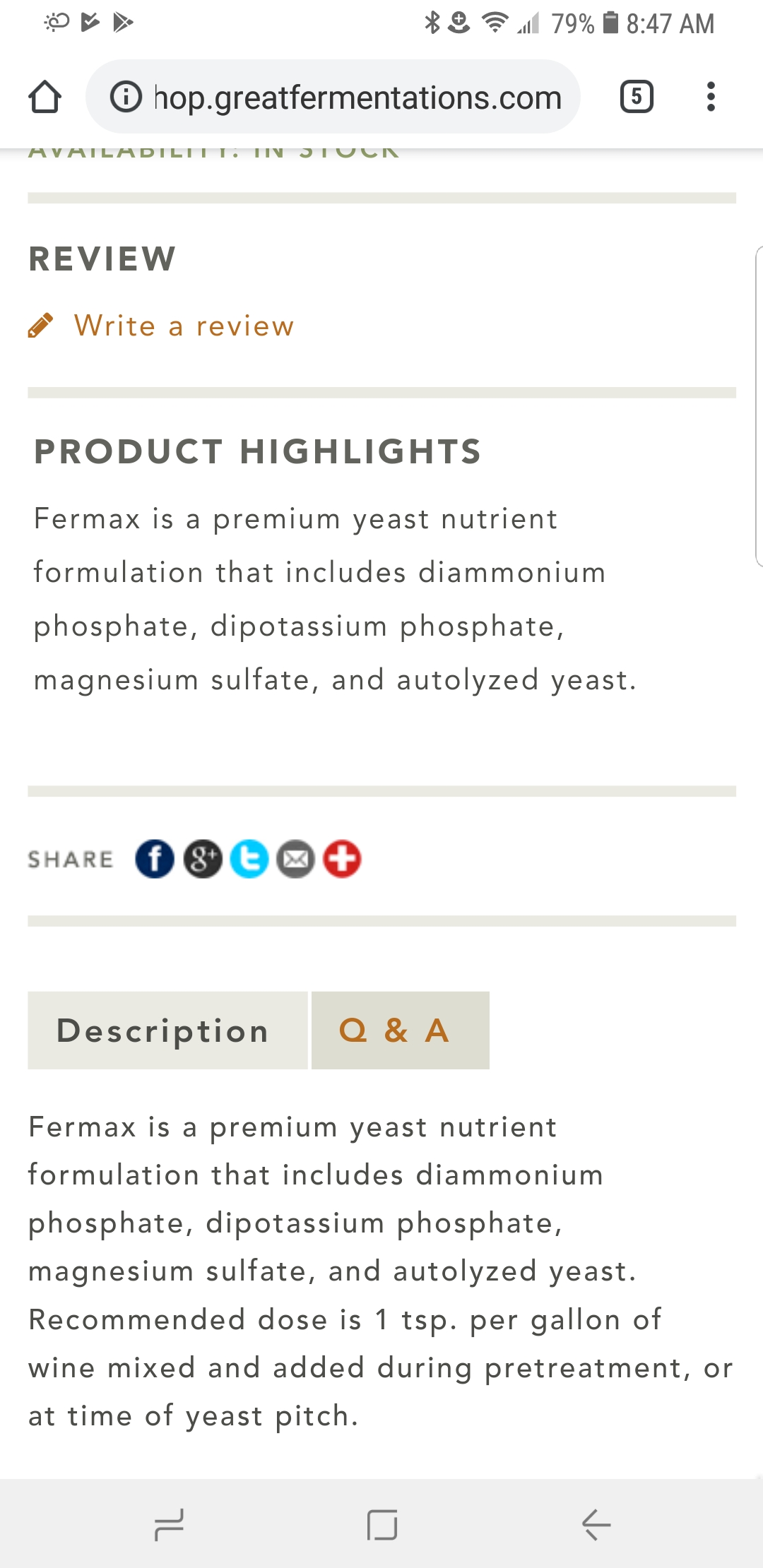763x1568 pixels.
Task: Click the Write a review link
Action: pos(184,326)
